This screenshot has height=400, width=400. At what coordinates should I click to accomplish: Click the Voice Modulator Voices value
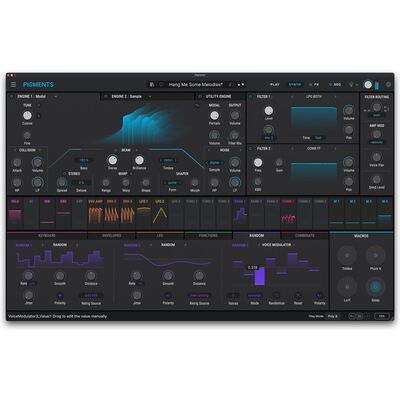tap(233, 295)
